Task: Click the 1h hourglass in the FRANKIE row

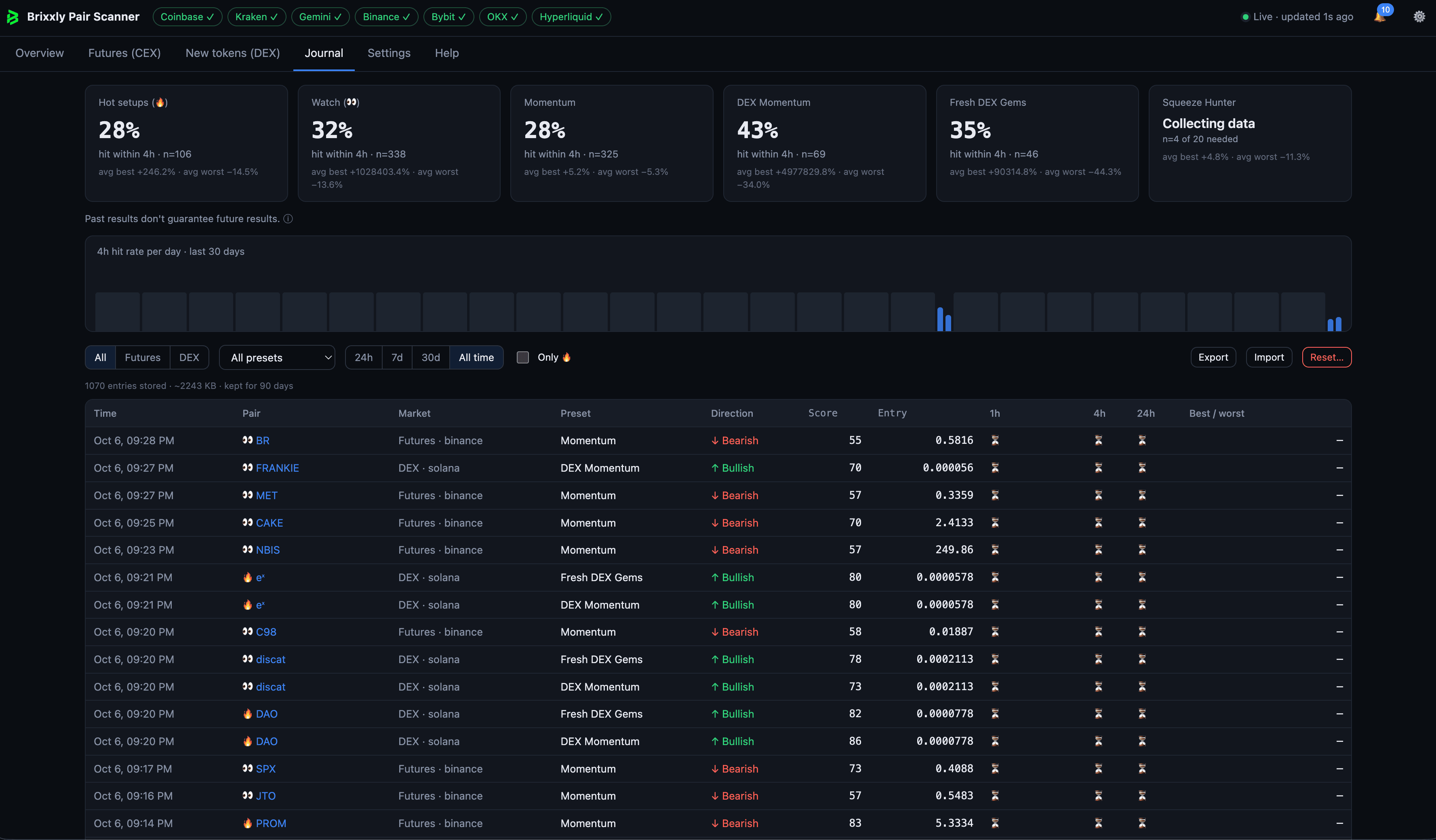Action: [x=995, y=468]
